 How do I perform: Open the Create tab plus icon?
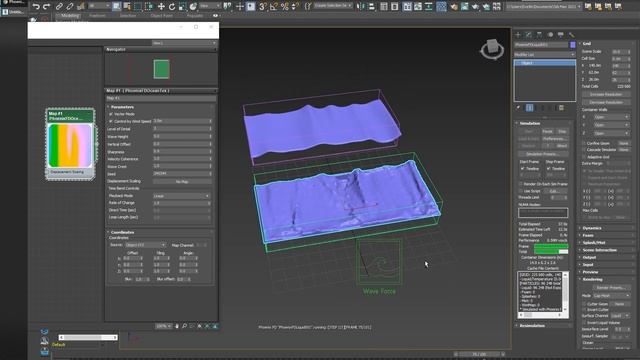pyautogui.click(x=518, y=35)
